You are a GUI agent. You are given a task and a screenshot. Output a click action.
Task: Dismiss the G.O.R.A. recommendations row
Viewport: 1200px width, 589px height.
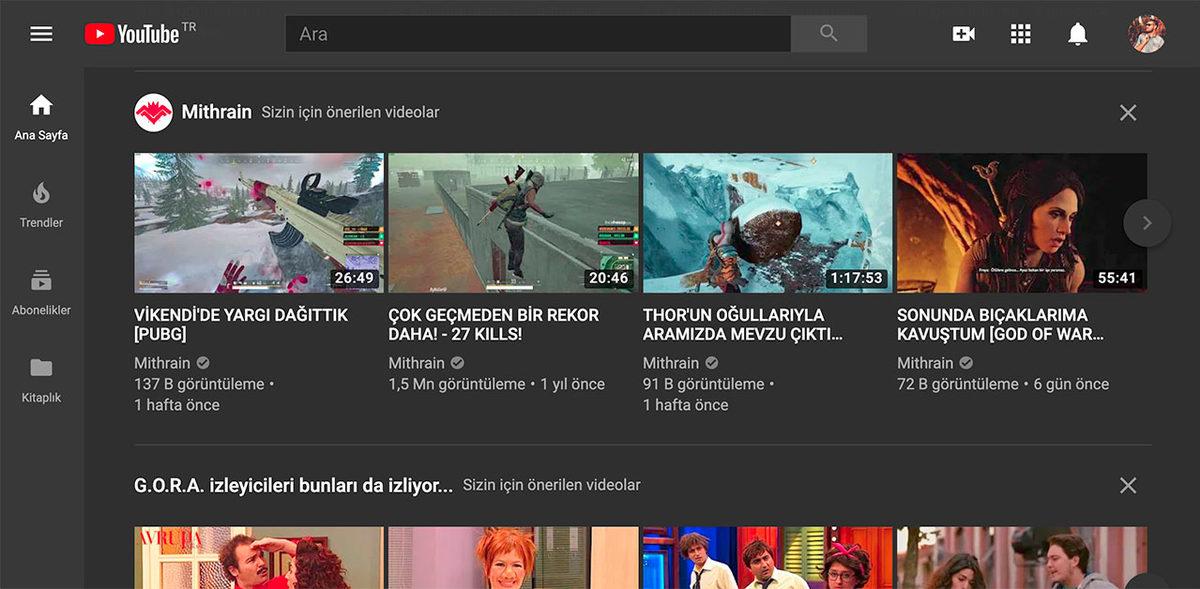[1128, 484]
